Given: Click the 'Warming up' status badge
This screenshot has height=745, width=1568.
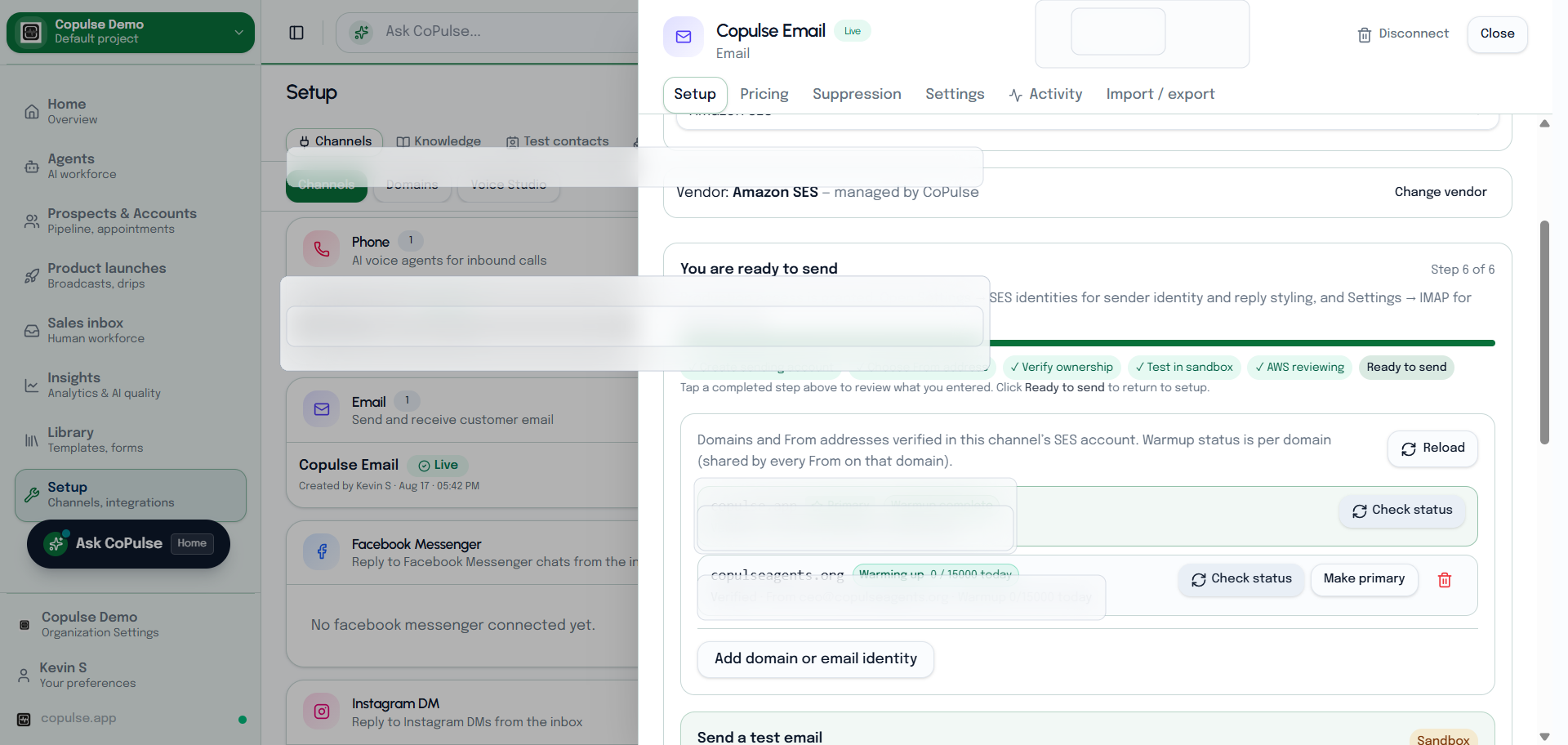Looking at the screenshot, I should coord(935,574).
